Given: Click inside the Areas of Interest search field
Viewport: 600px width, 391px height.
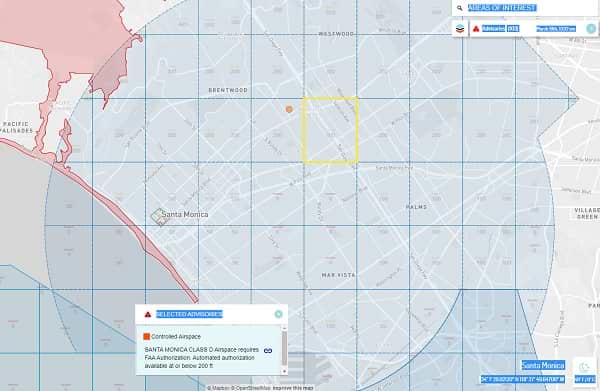Looking at the screenshot, I should [x=524, y=8].
